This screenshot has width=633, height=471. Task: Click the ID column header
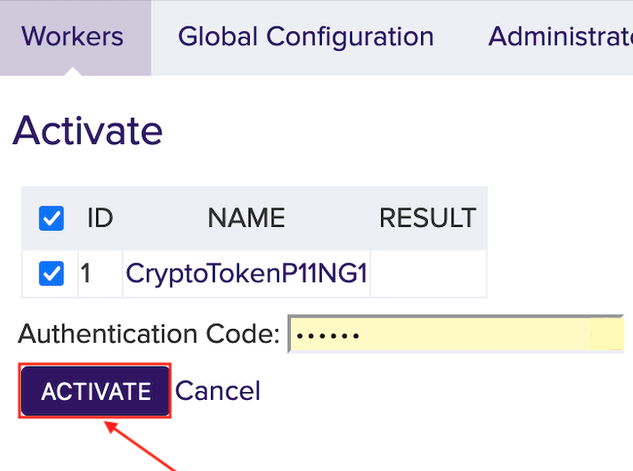[x=100, y=218]
